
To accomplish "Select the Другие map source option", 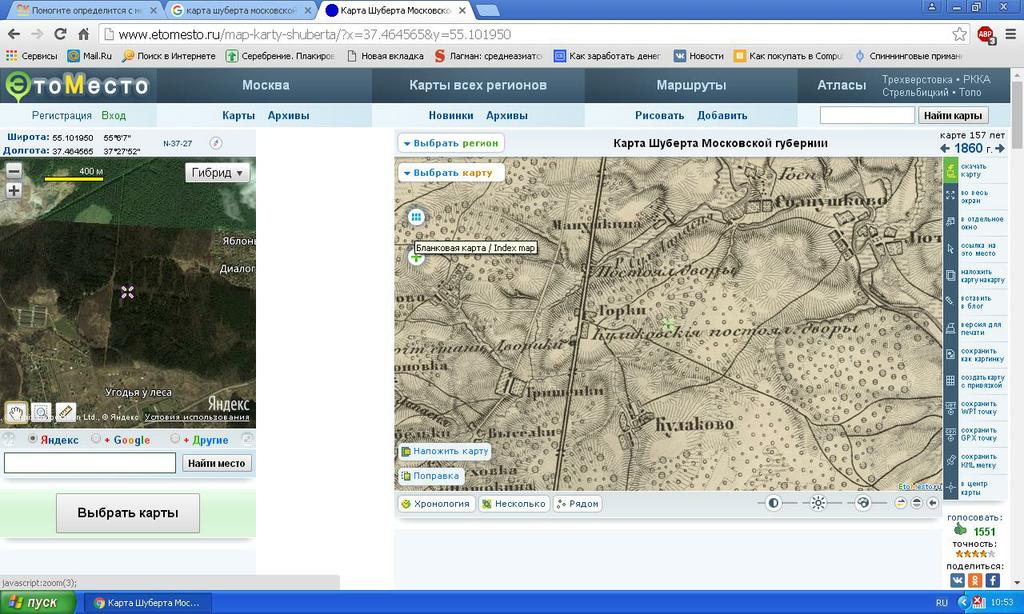I will 176,439.
